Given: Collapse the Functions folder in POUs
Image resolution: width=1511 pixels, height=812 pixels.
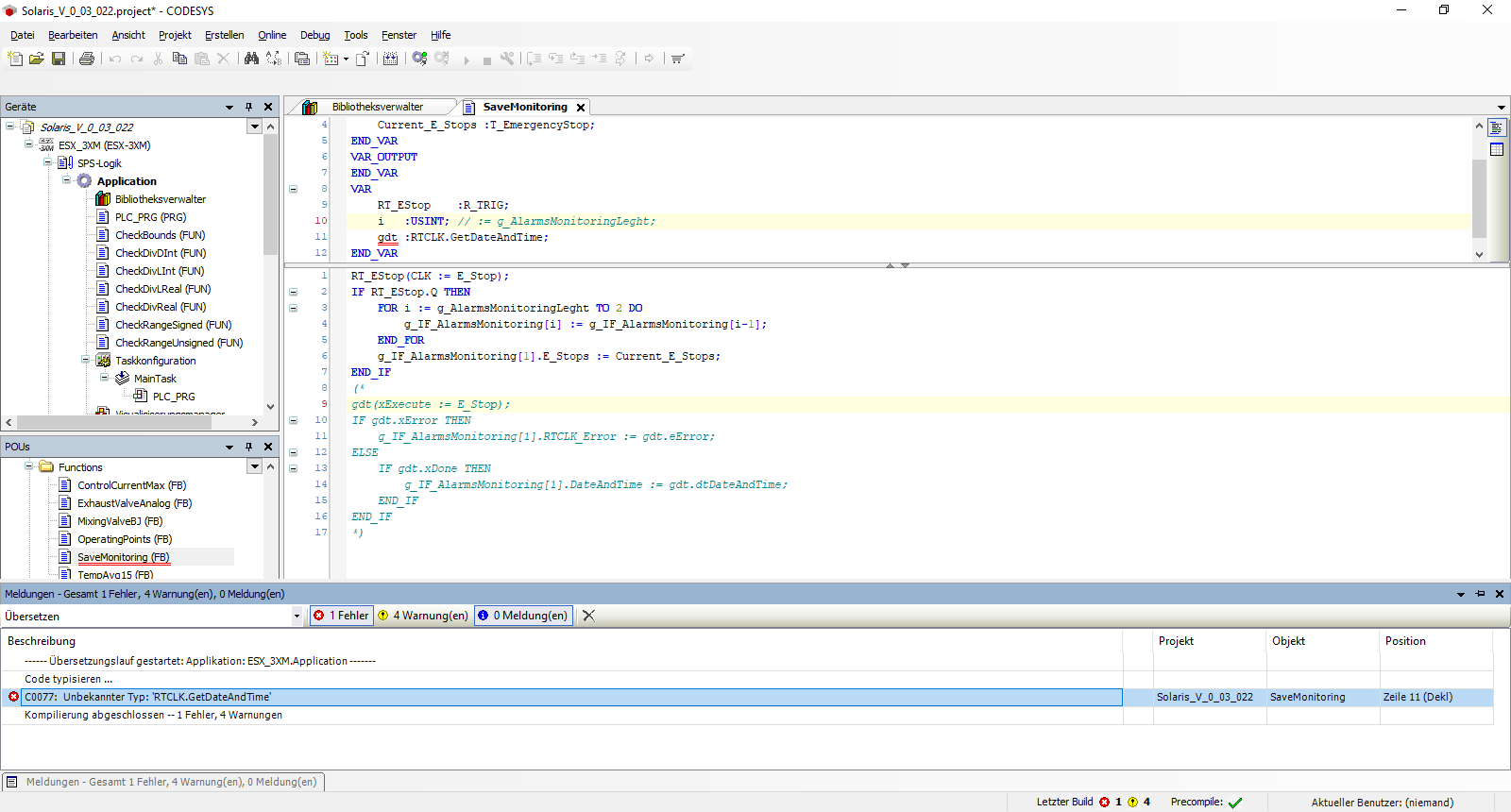Looking at the screenshot, I should tap(29, 466).
